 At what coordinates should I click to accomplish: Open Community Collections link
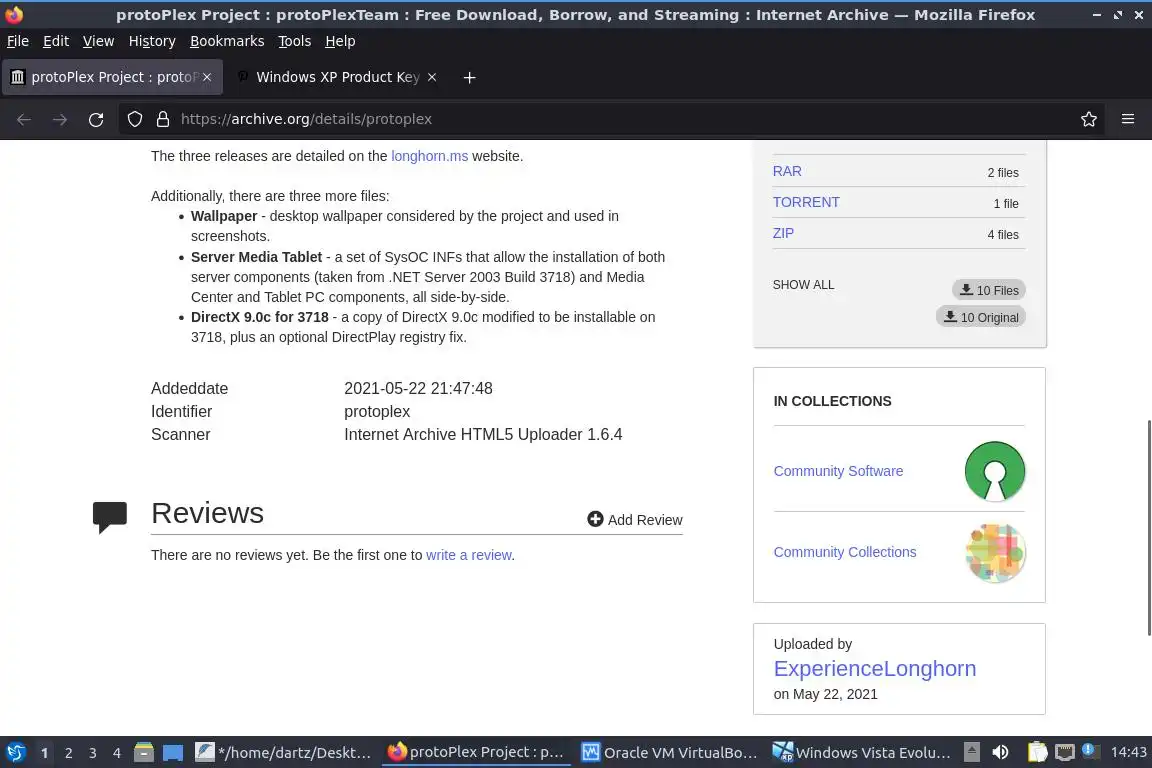tap(845, 552)
